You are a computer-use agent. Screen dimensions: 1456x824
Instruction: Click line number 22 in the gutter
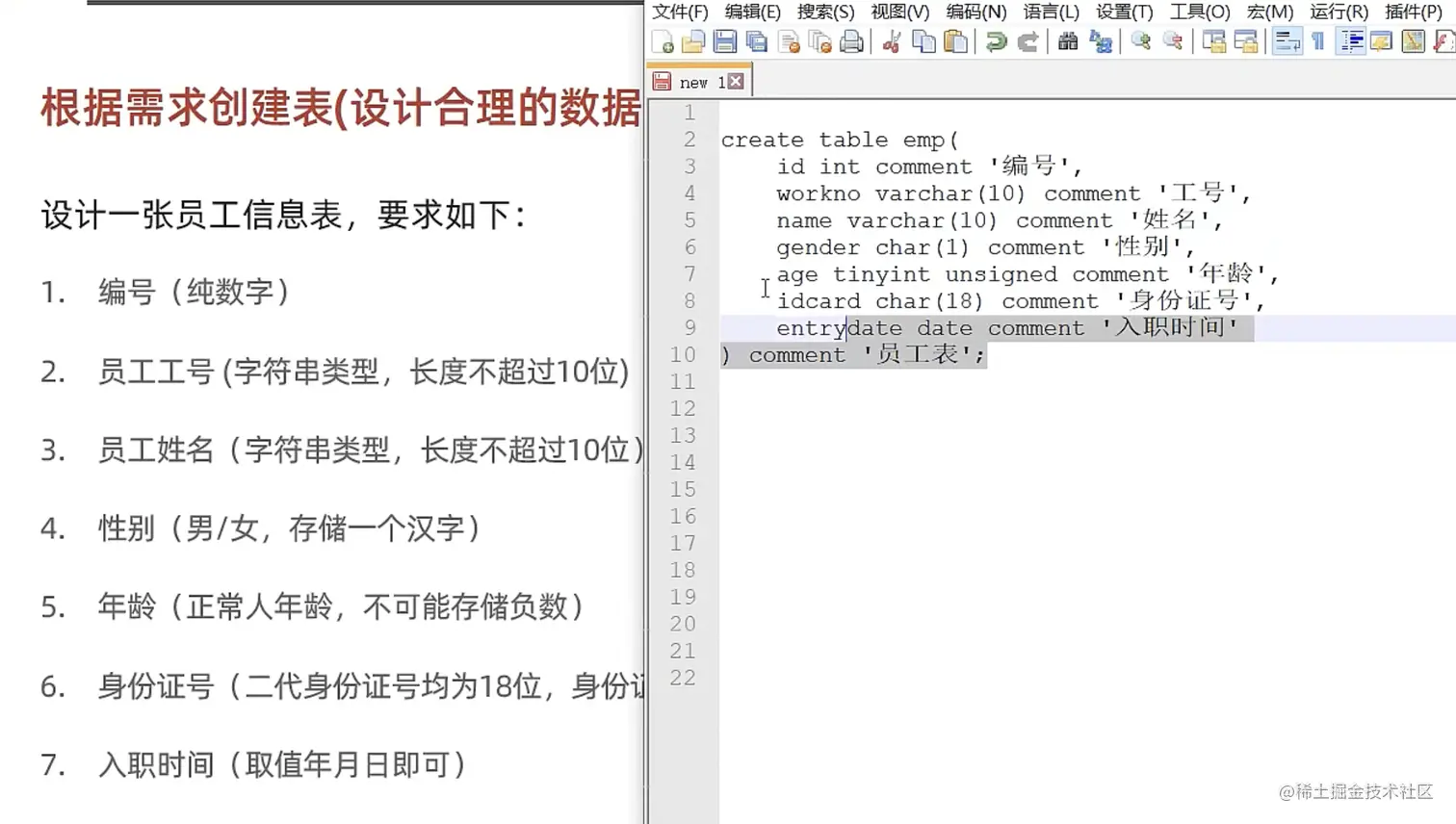[x=683, y=678]
